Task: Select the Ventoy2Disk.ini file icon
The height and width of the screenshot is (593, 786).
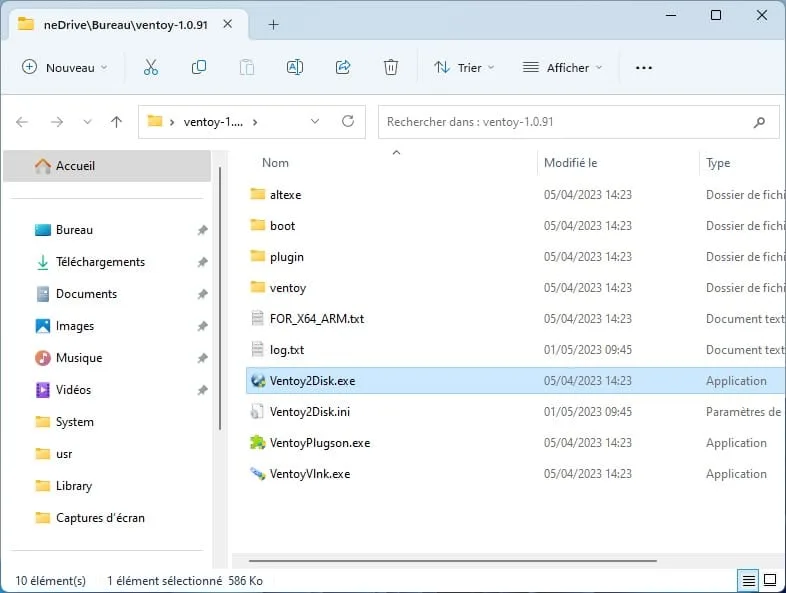Action: pos(257,412)
